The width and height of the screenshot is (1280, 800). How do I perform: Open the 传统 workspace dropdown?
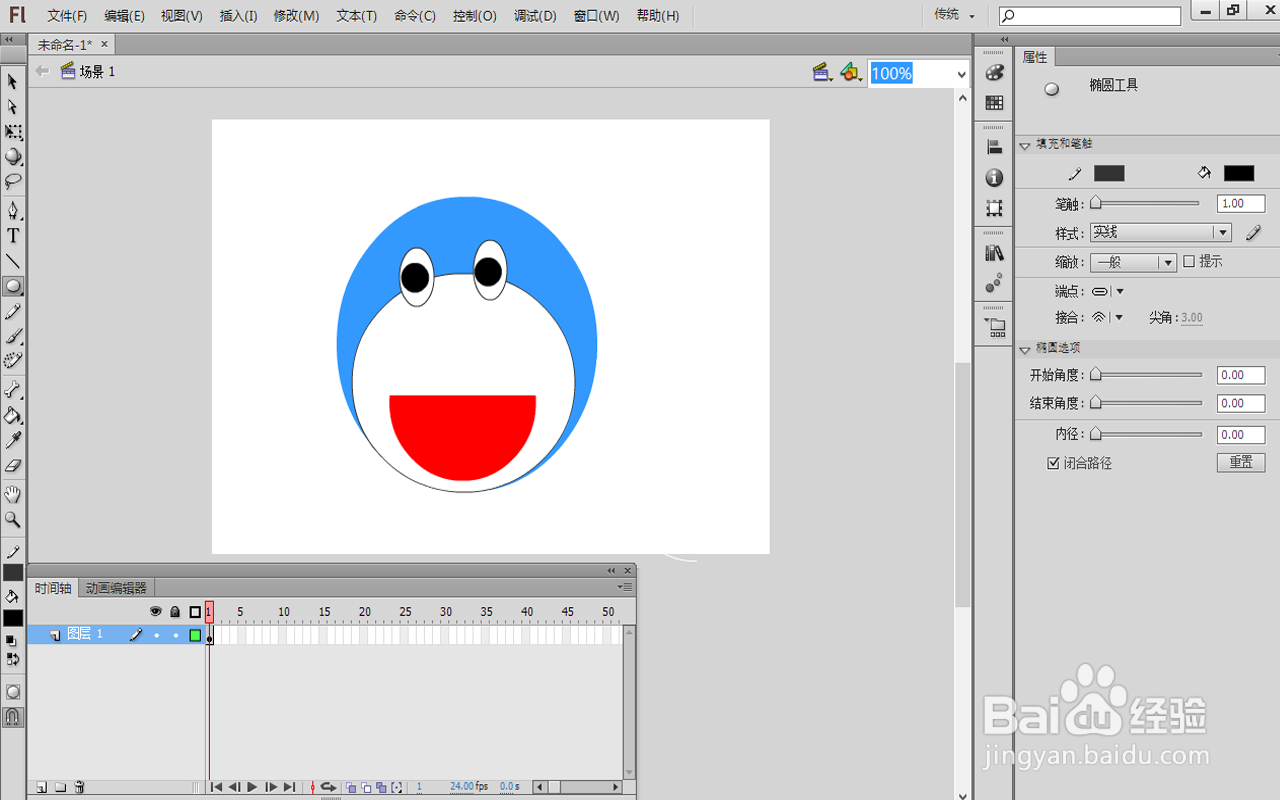[955, 15]
